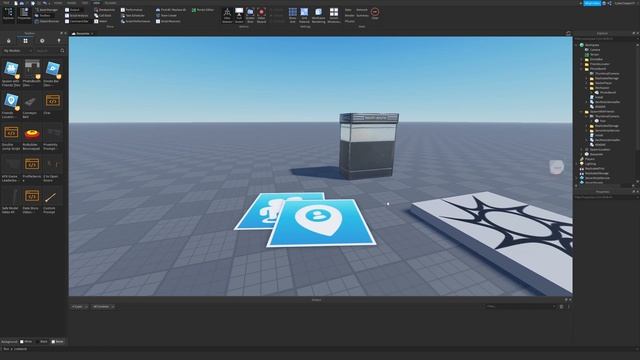Click the Toolbox ribbon item
This screenshot has width=640, height=360.
pos(43,16)
